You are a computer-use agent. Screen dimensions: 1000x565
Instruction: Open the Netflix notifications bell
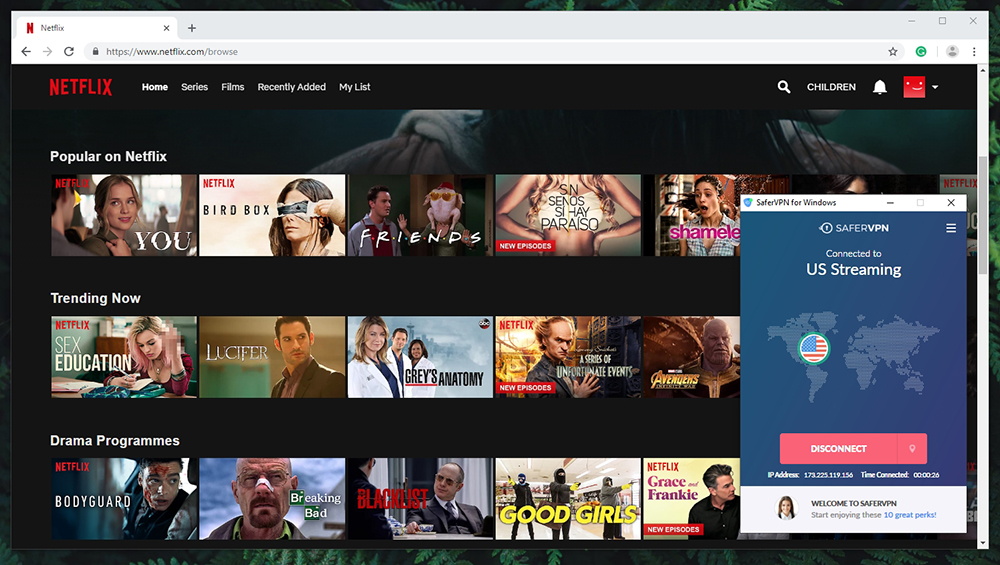click(x=879, y=87)
